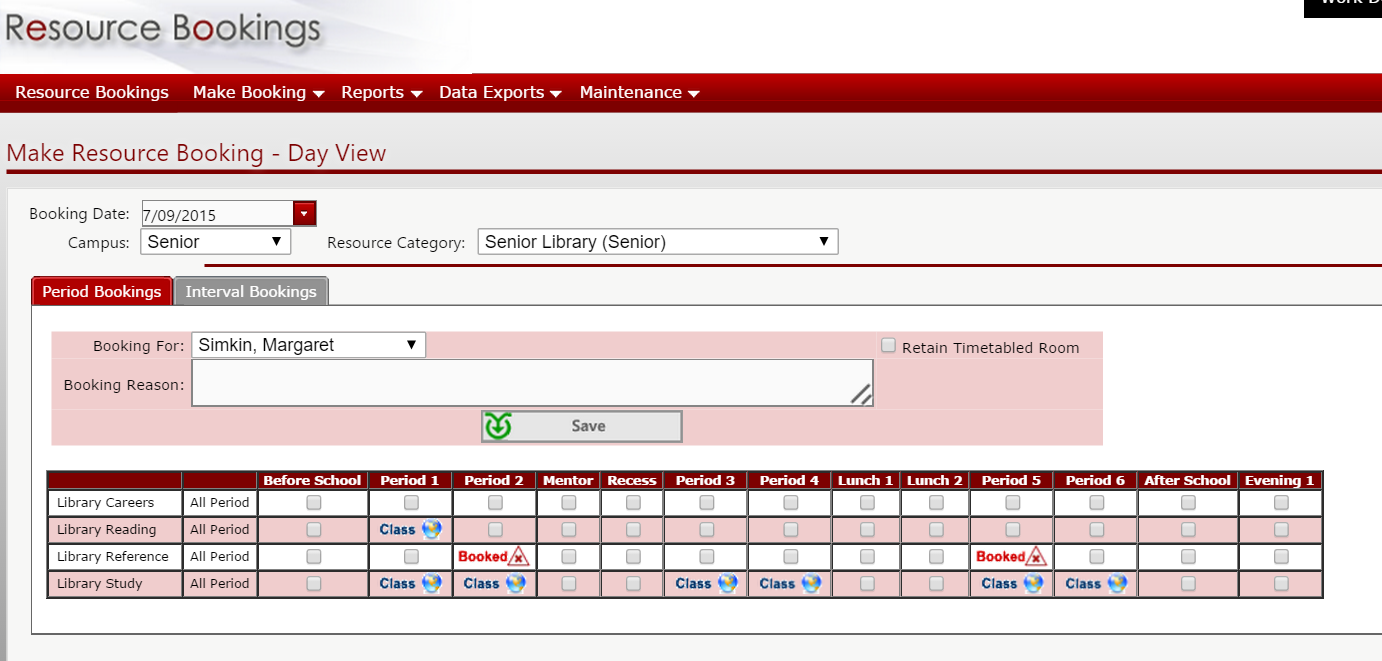Switch to Interval Bookings tab

[x=251, y=292]
